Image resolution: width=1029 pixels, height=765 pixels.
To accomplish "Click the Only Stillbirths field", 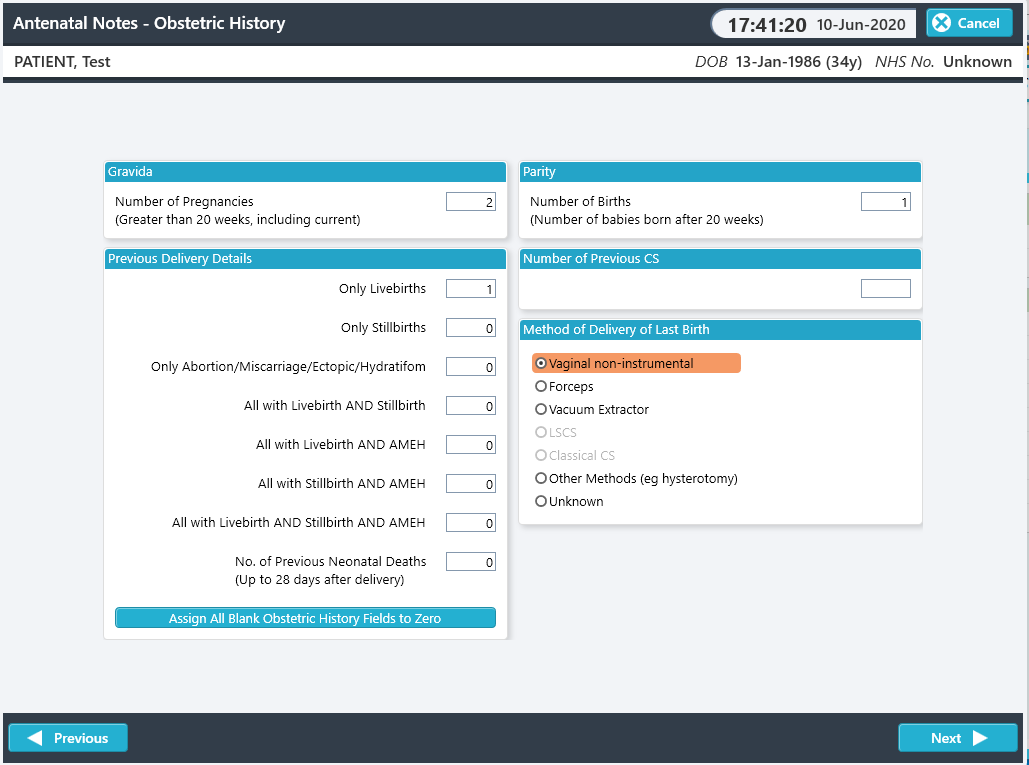I will pyautogui.click(x=471, y=328).
